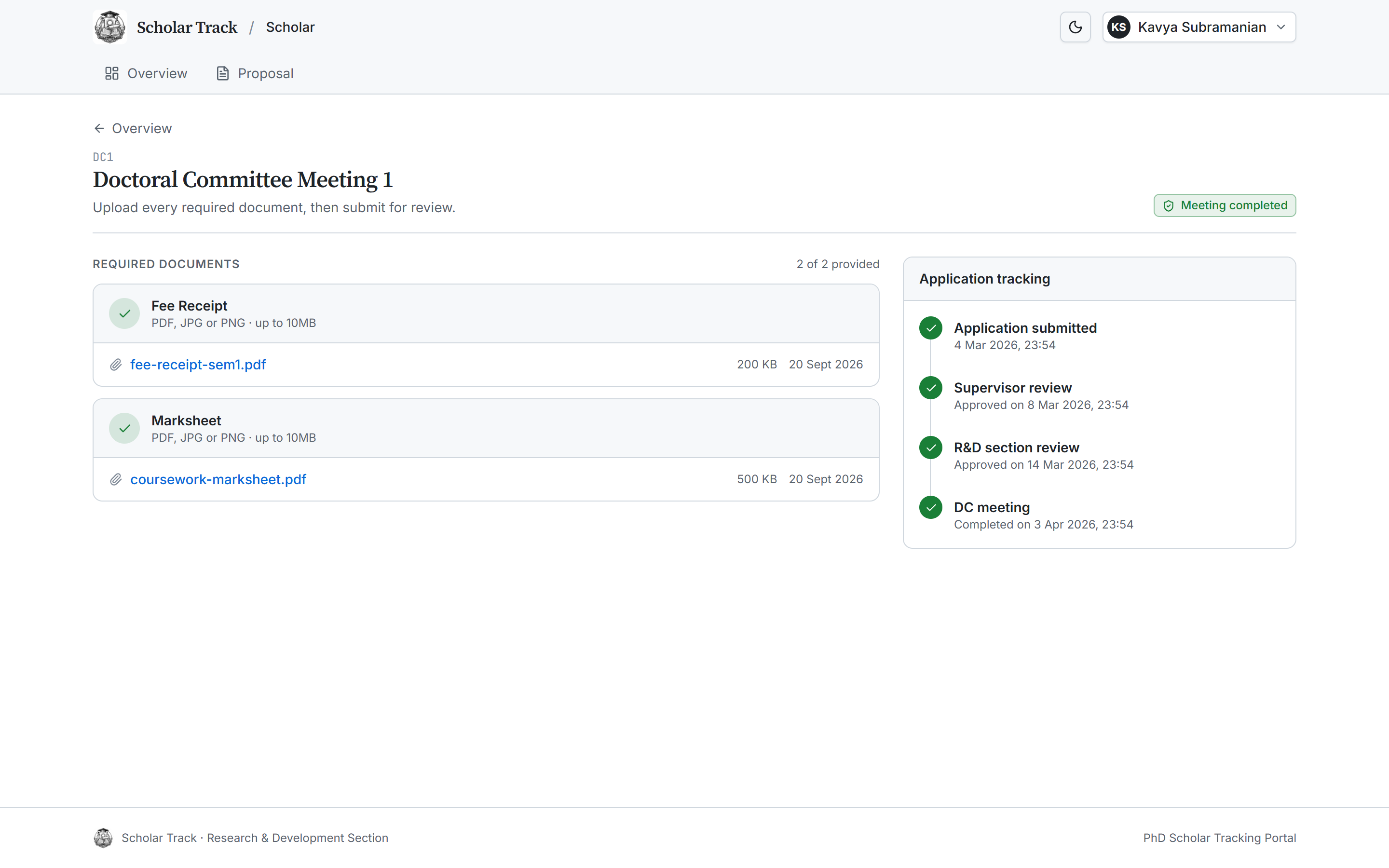Click the 'Marksheet' document title
The height and width of the screenshot is (868, 1389).
[186, 421]
